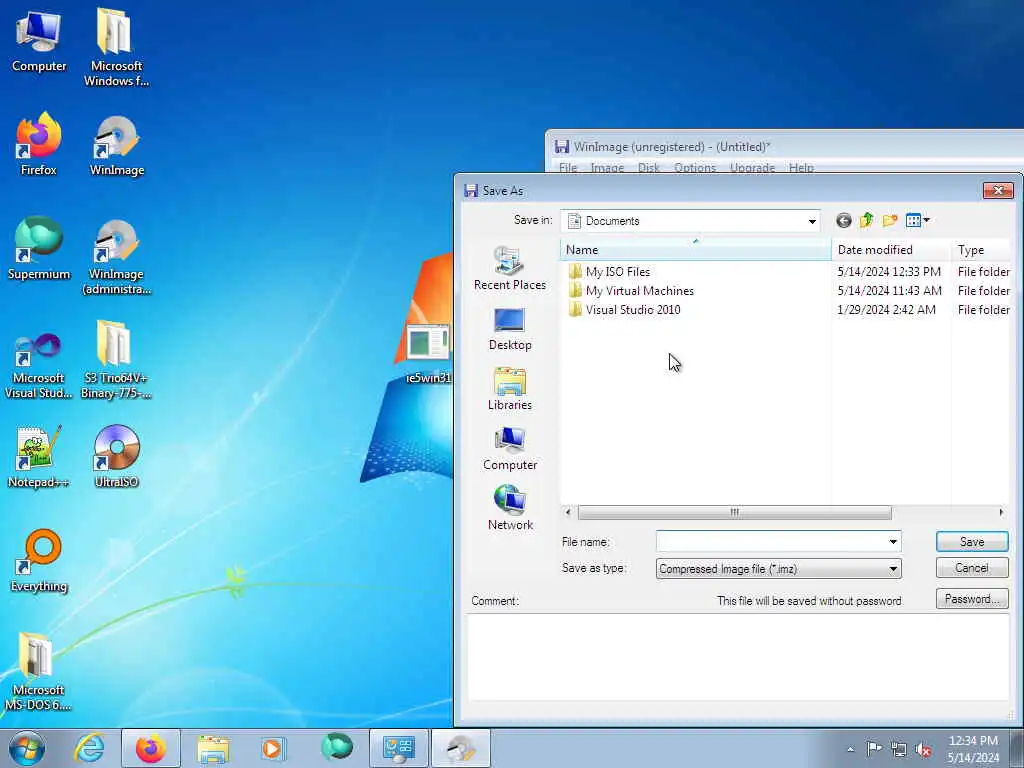
Task: Switch to the WinImage taskbar button
Action: pos(461,748)
